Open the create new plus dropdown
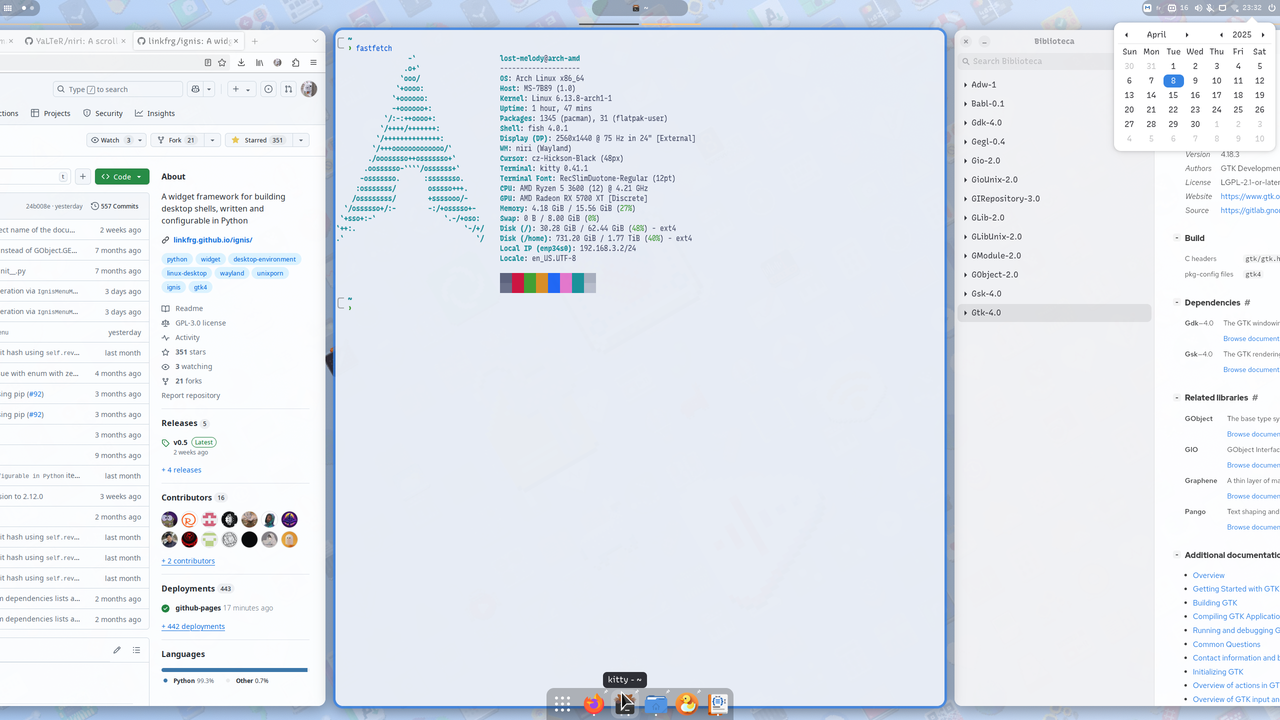 (x=242, y=89)
